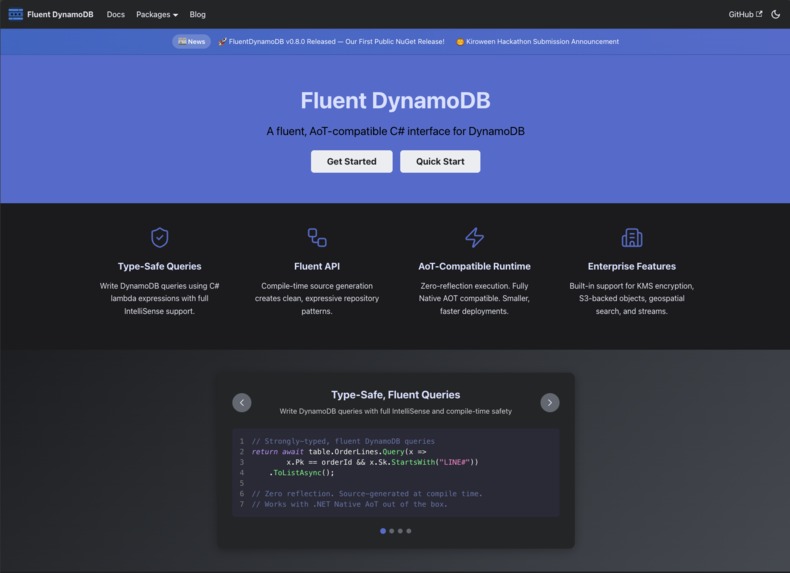Click the tagline about AoT-compatible C# interface
Screen dimensions: 790x573
tap(396, 131)
